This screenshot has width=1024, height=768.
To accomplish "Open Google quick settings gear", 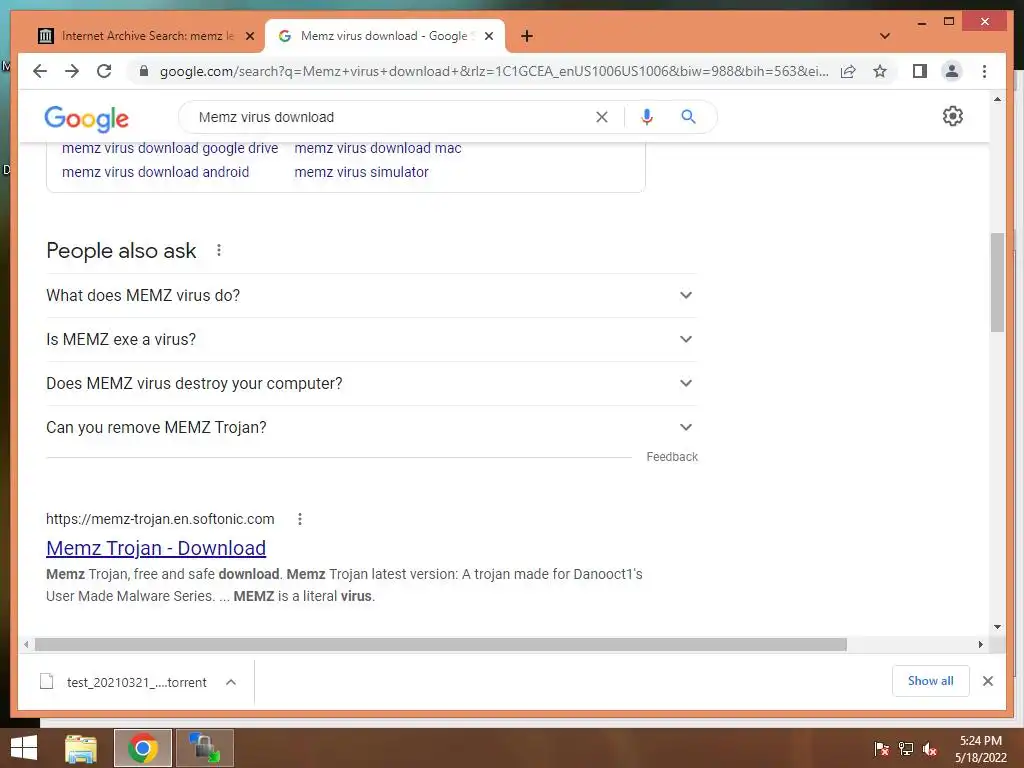I will (x=953, y=116).
